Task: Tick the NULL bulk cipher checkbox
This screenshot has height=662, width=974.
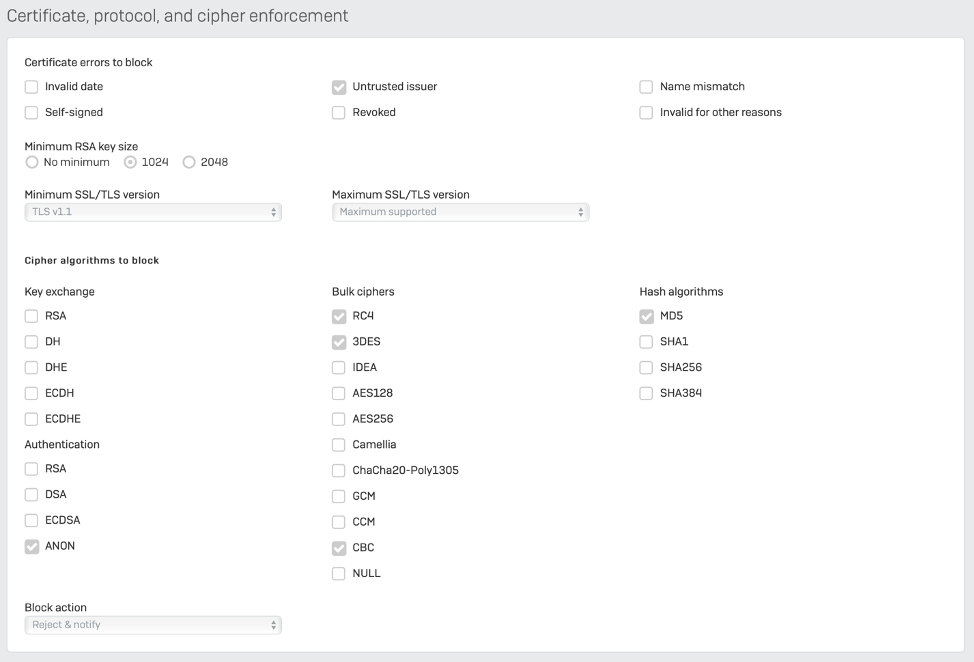Action: pyautogui.click(x=339, y=574)
